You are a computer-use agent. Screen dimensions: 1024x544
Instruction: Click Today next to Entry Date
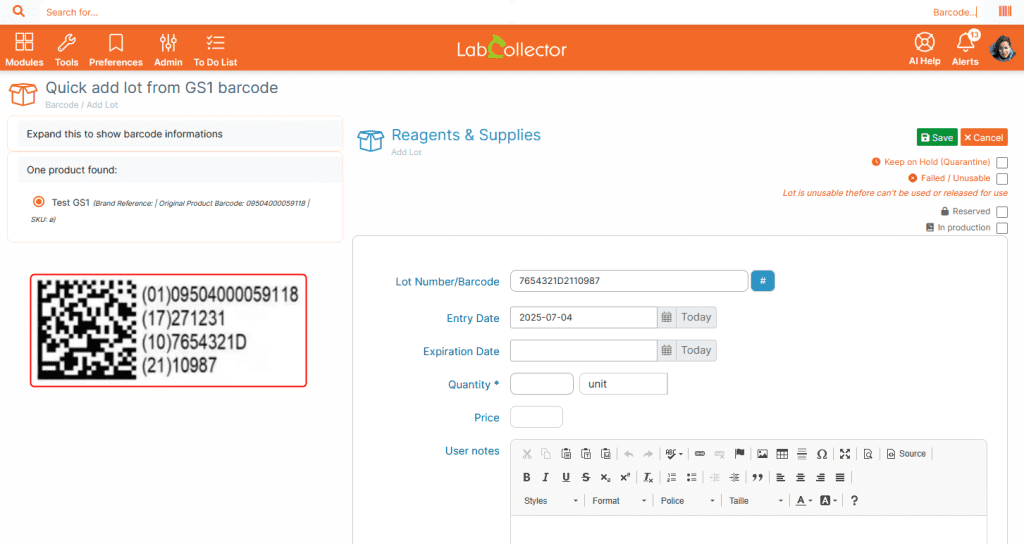tap(696, 317)
